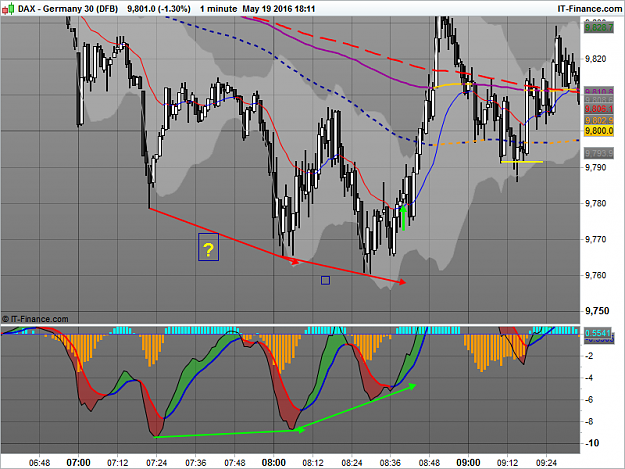Click the 09:24 time axis label

[x=546, y=463]
